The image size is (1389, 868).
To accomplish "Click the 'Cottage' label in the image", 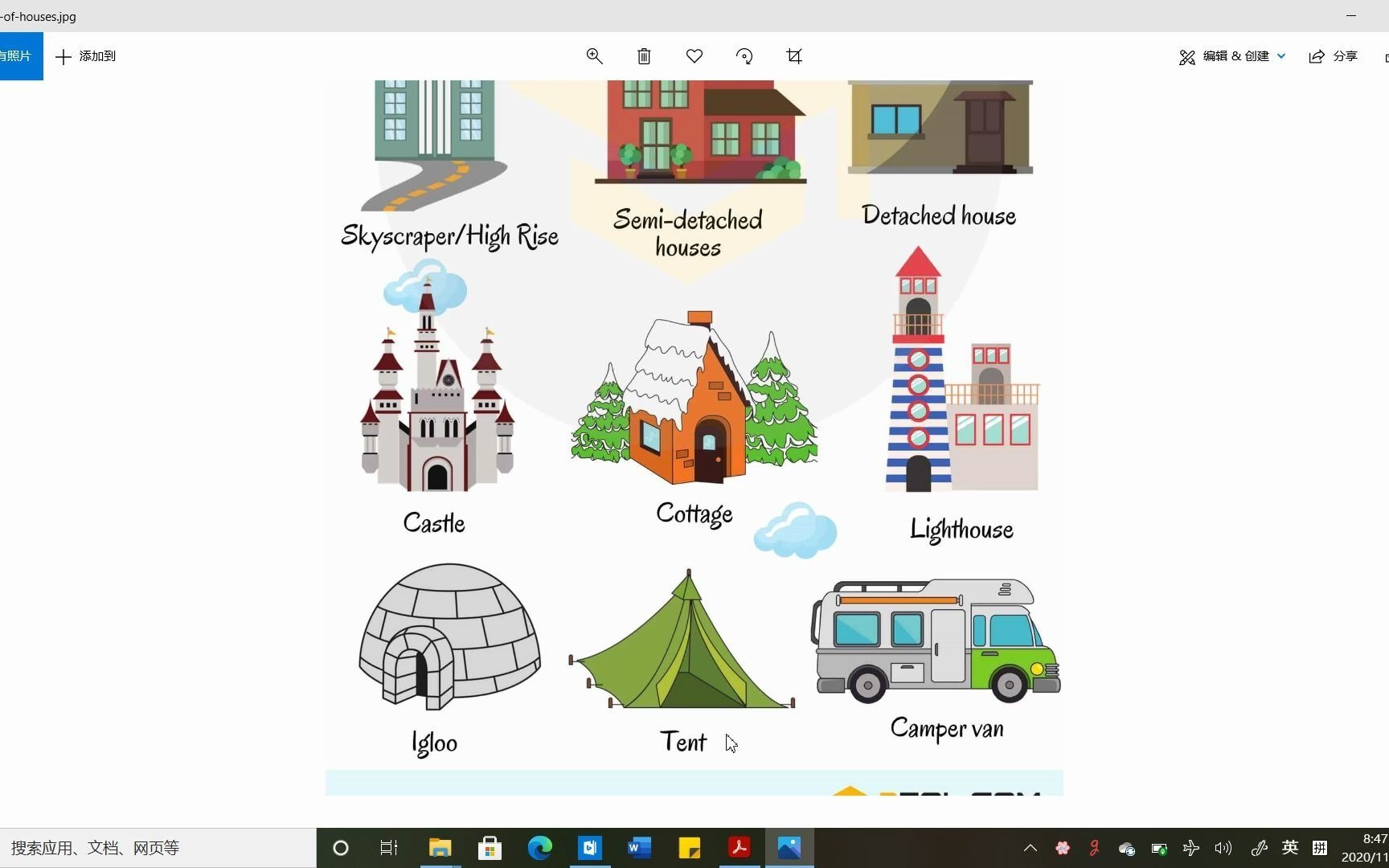I will (x=694, y=514).
